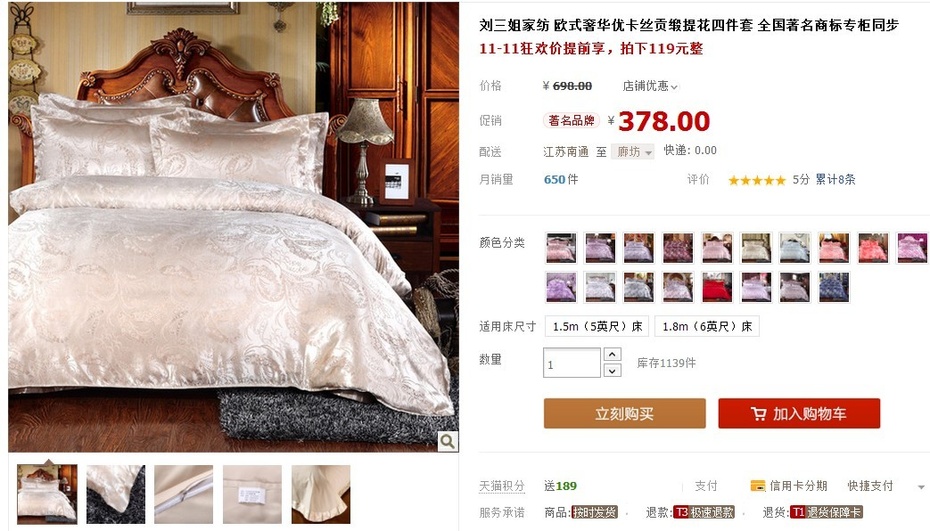Expand the payment options arrow after 快捷支付
This screenshot has width=930, height=531.
coord(921,487)
